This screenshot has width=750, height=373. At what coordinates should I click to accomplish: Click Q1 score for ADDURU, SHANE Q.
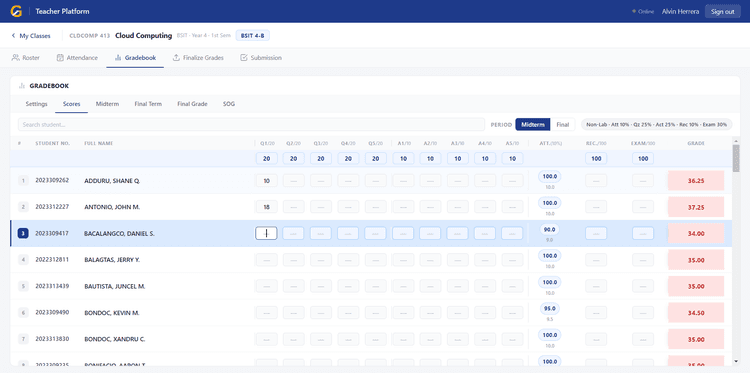coord(266,181)
